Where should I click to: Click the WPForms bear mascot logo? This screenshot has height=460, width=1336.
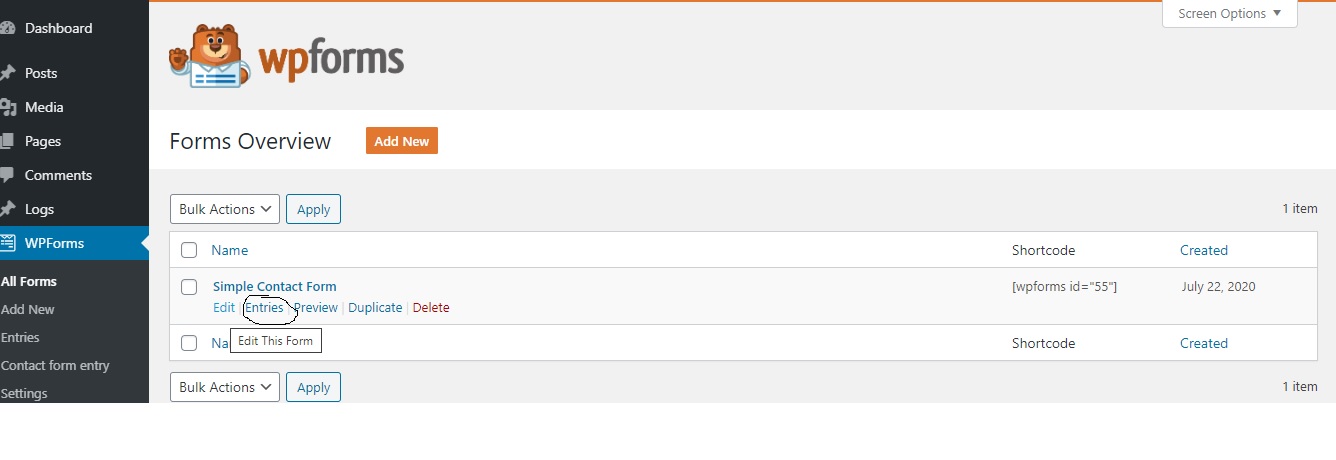click(x=207, y=56)
